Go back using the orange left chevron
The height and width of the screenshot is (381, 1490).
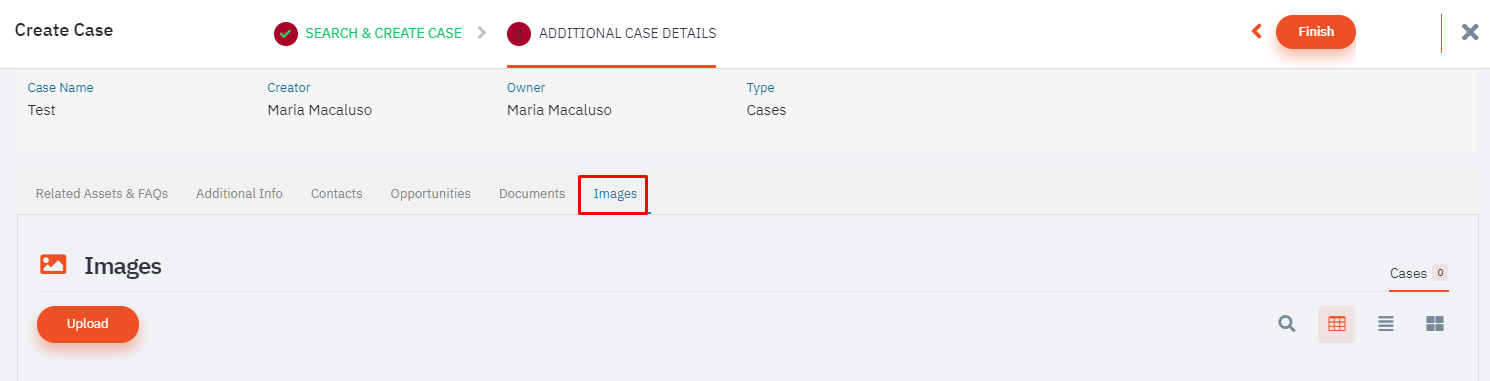coord(1257,32)
